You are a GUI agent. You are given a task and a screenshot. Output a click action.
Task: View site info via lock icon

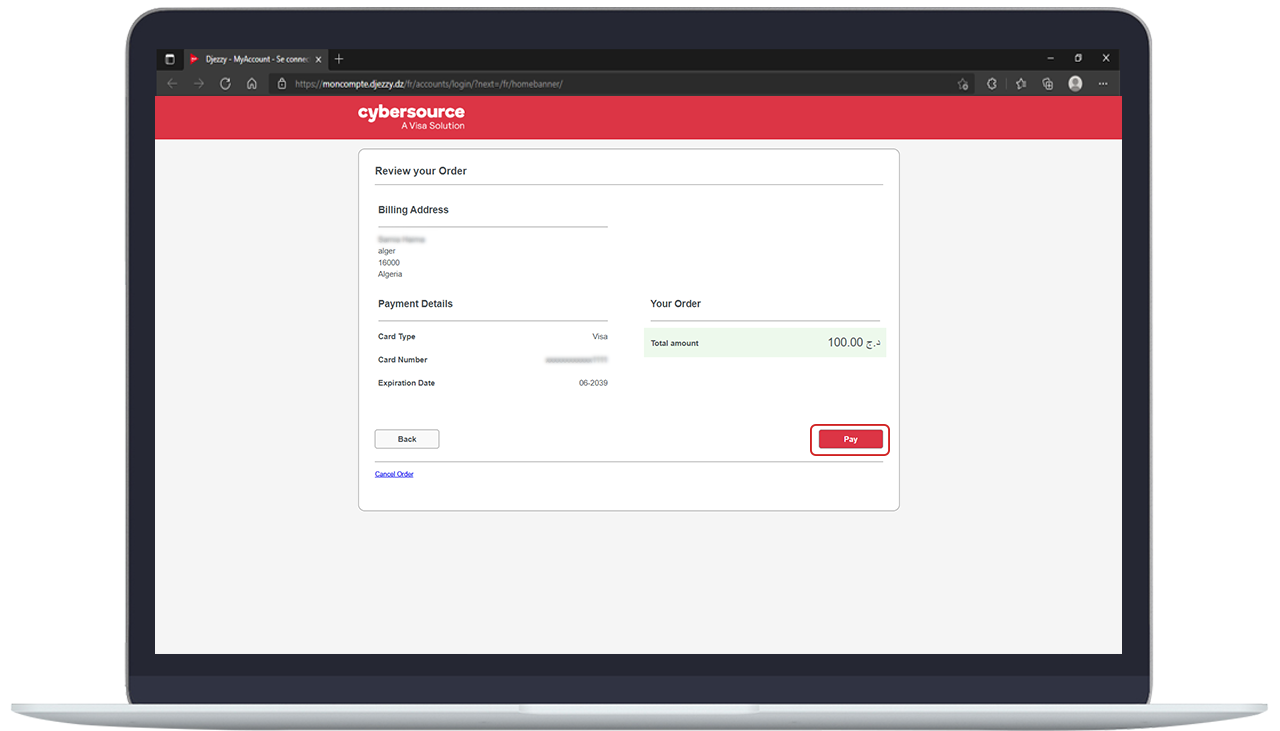click(x=282, y=84)
